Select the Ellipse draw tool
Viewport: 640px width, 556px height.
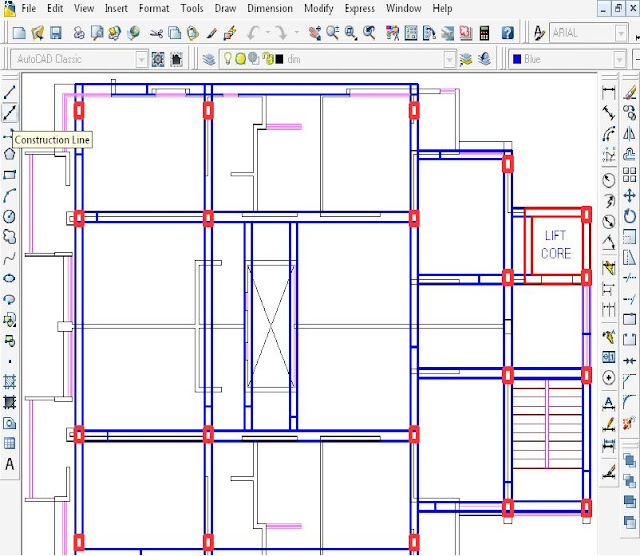(9, 278)
